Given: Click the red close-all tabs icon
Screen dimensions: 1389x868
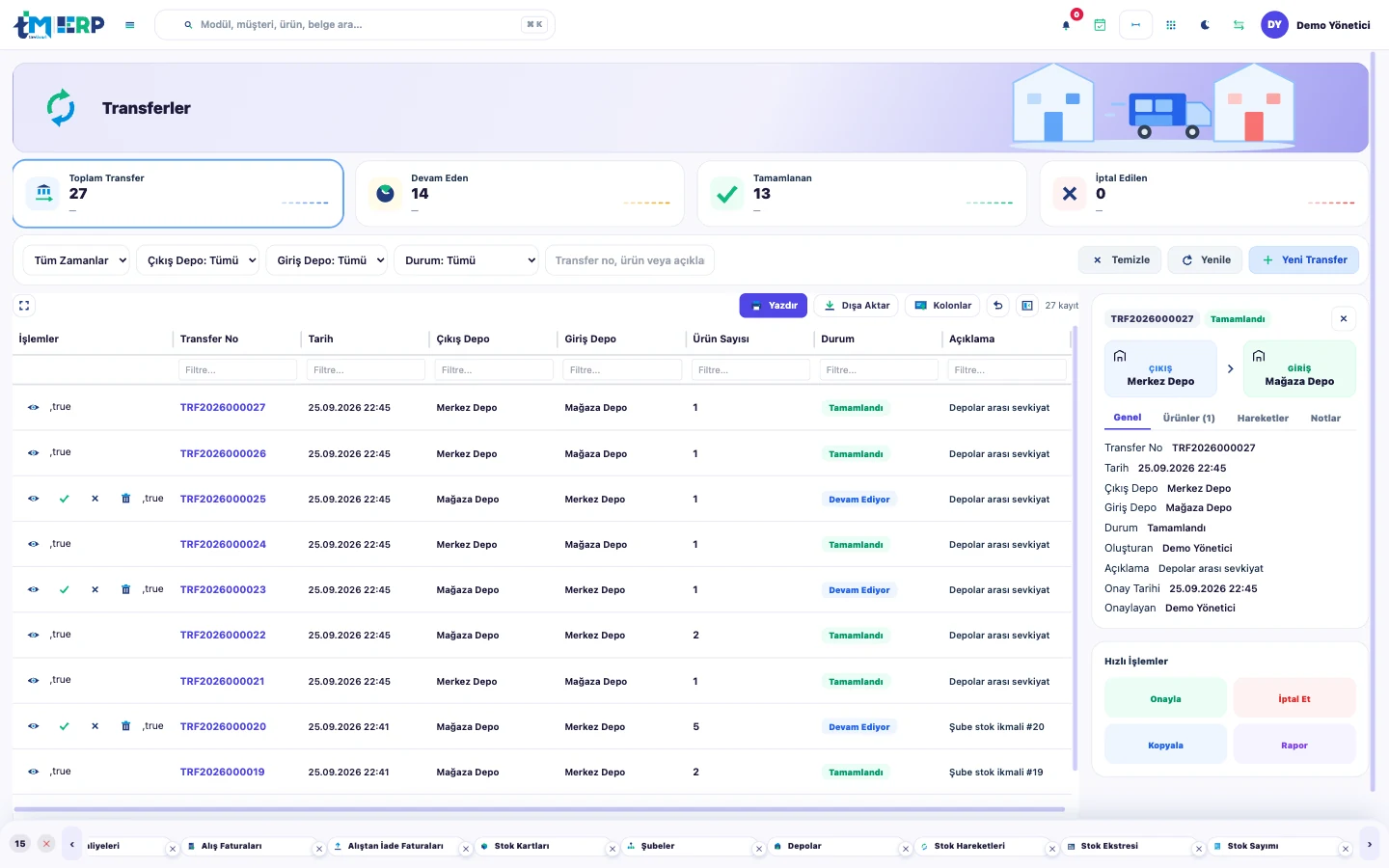Looking at the screenshot, I should [x=46, y=844].
